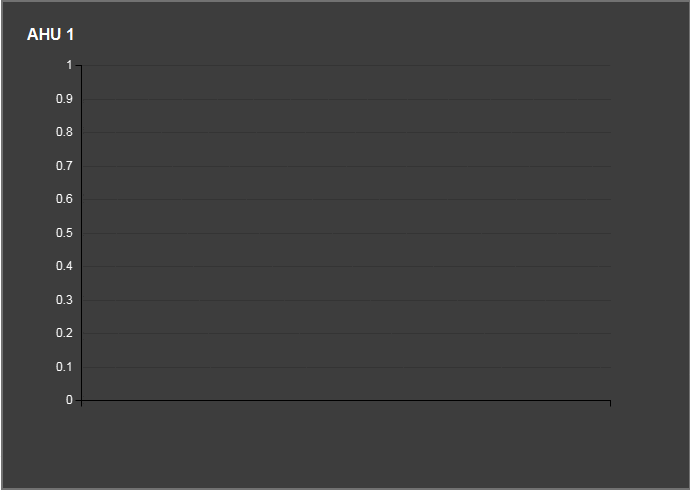Select the 0.2 y-axis label
The height and width of the screenshot is (491, 690).
point(64,333)
